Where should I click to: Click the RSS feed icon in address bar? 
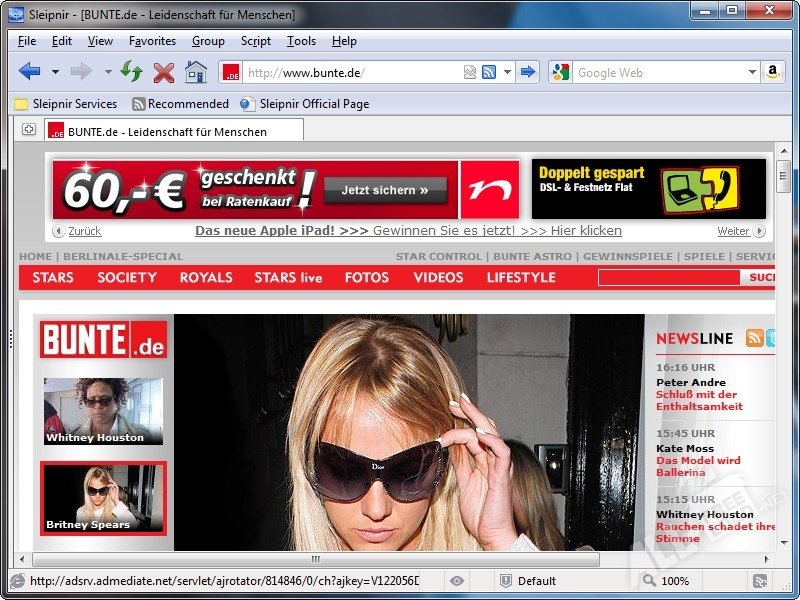(489, 72)
